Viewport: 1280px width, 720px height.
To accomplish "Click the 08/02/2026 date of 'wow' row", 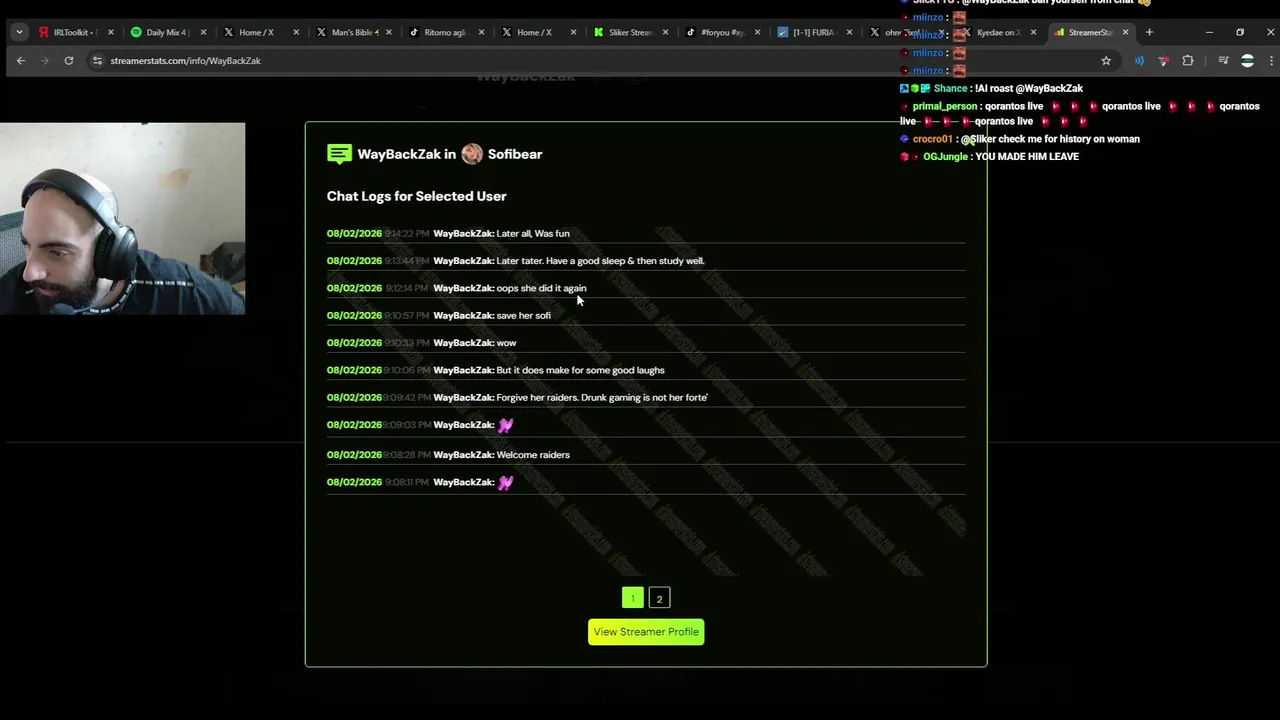I will coord(354,343).
